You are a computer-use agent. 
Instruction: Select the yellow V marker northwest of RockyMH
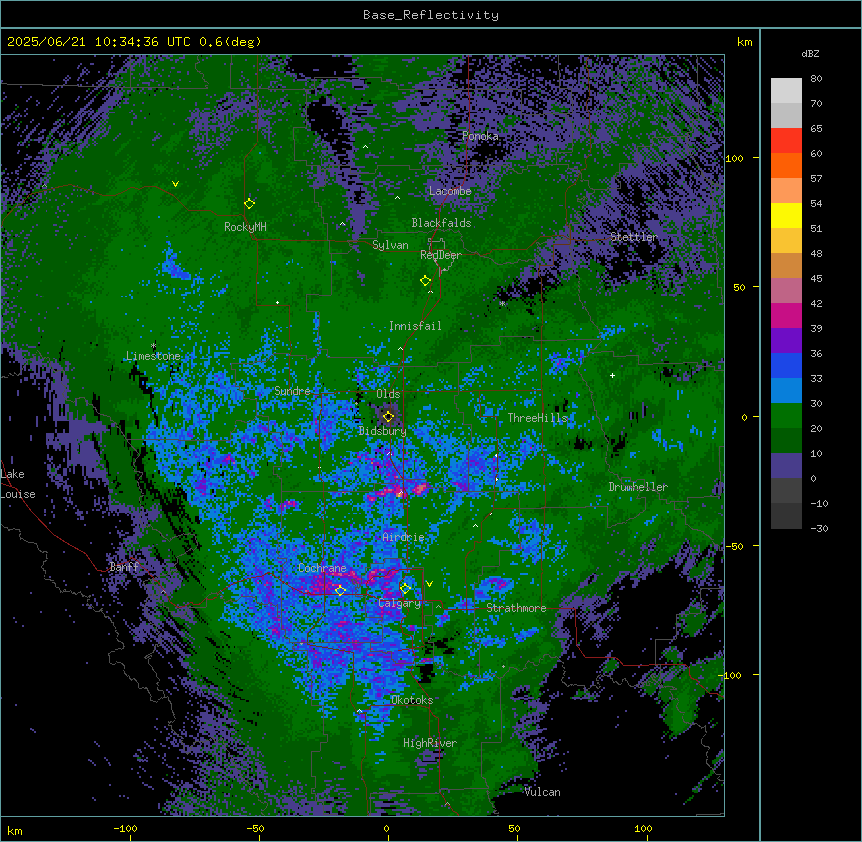coord(175,184)
